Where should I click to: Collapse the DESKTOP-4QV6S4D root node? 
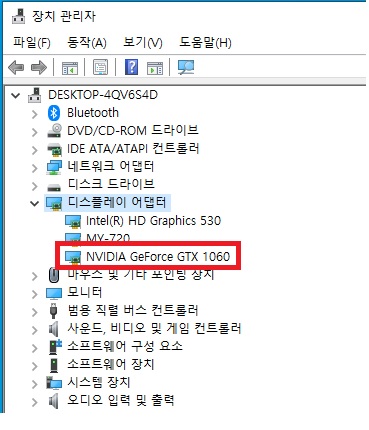point(15,96)
